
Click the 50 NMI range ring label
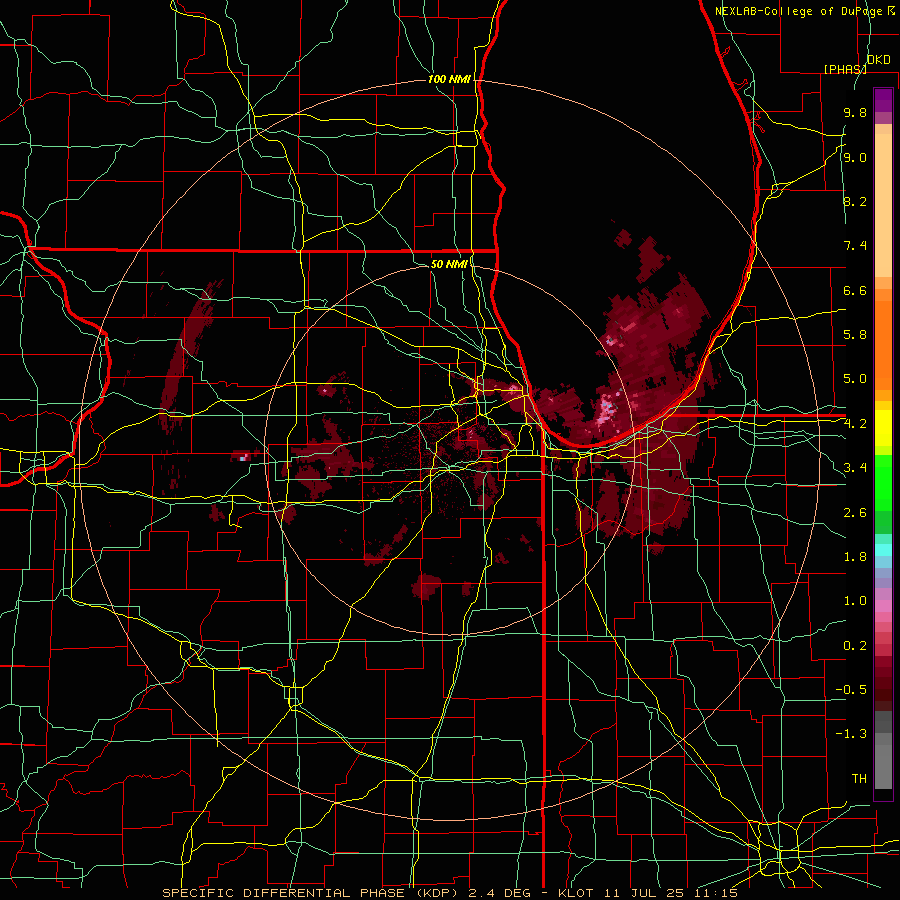449,264
